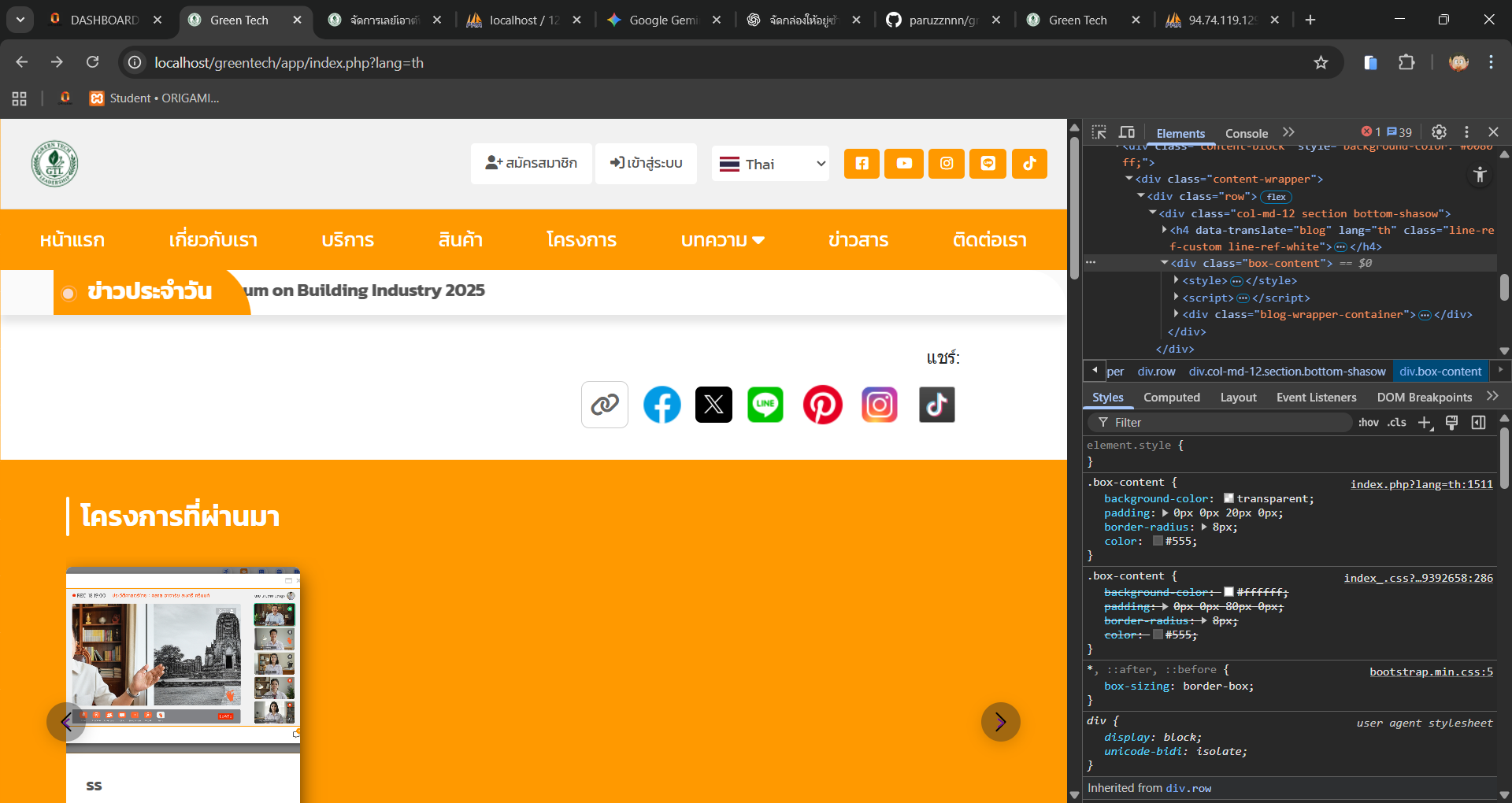This screenshot has height=803, width=1512.
Task: Click the Facebook share icon
Action: point(661,405)
